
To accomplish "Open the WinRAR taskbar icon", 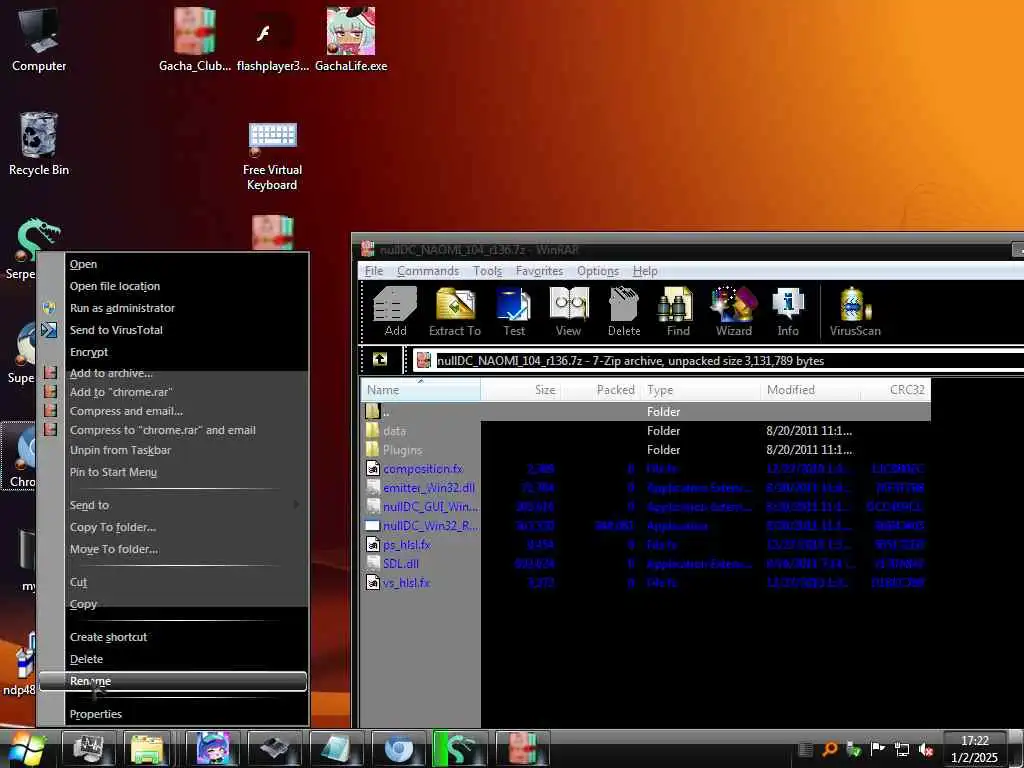I will coord(521,749).
